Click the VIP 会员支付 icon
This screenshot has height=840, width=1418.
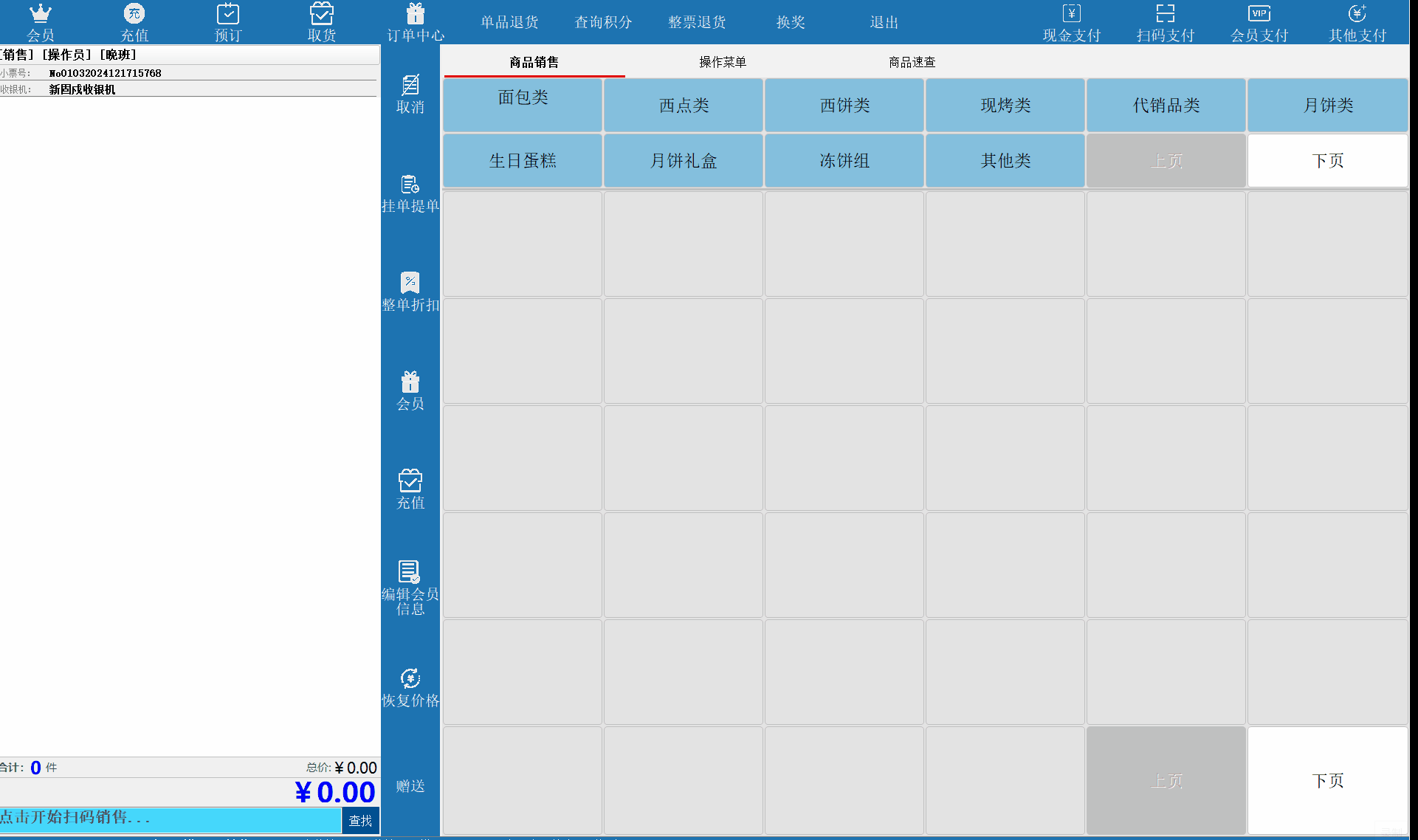(1259, 15)
